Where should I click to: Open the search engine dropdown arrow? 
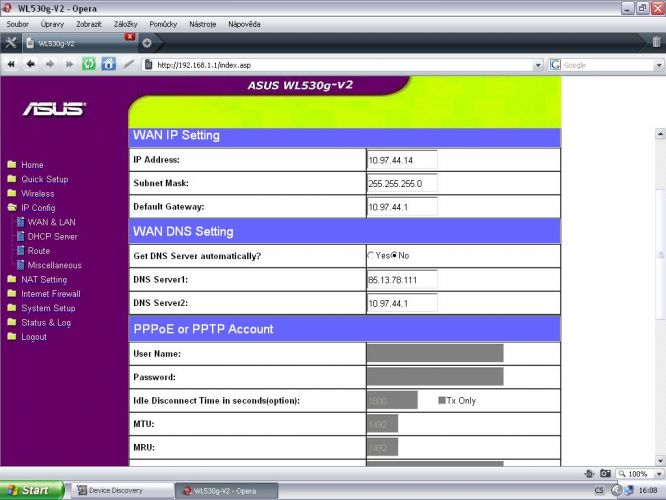click(x=659, y=65)
